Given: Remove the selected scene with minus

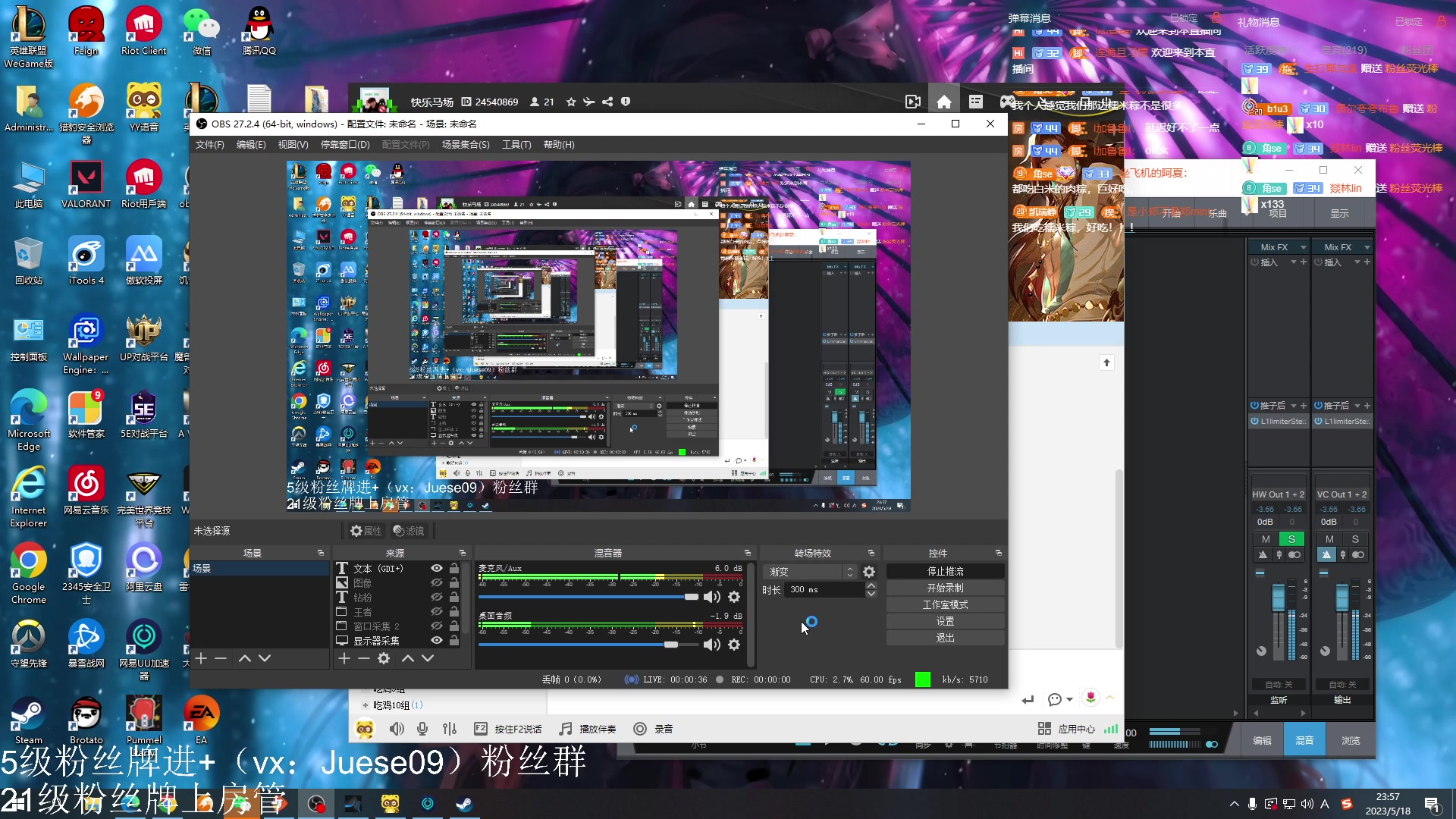Looking at the screenshot, I should pyautogui.click(x=221, y=658).
